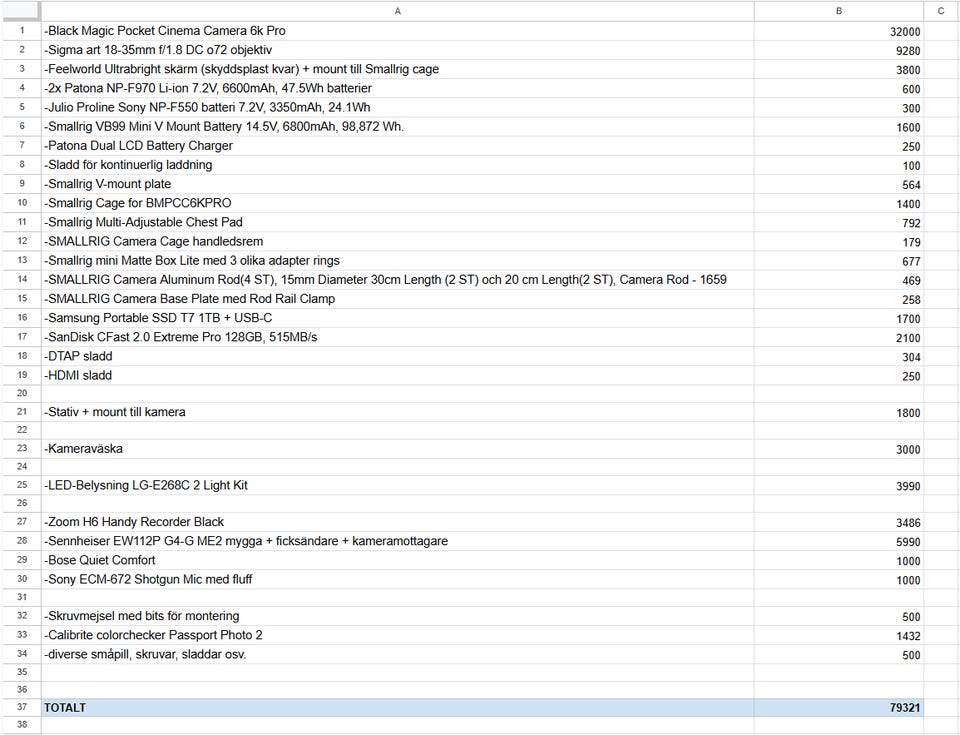960x735 pixels.
Task: Select the Julio Proline Sony NP-F550 cell
Action: click(x=397, y=107)
